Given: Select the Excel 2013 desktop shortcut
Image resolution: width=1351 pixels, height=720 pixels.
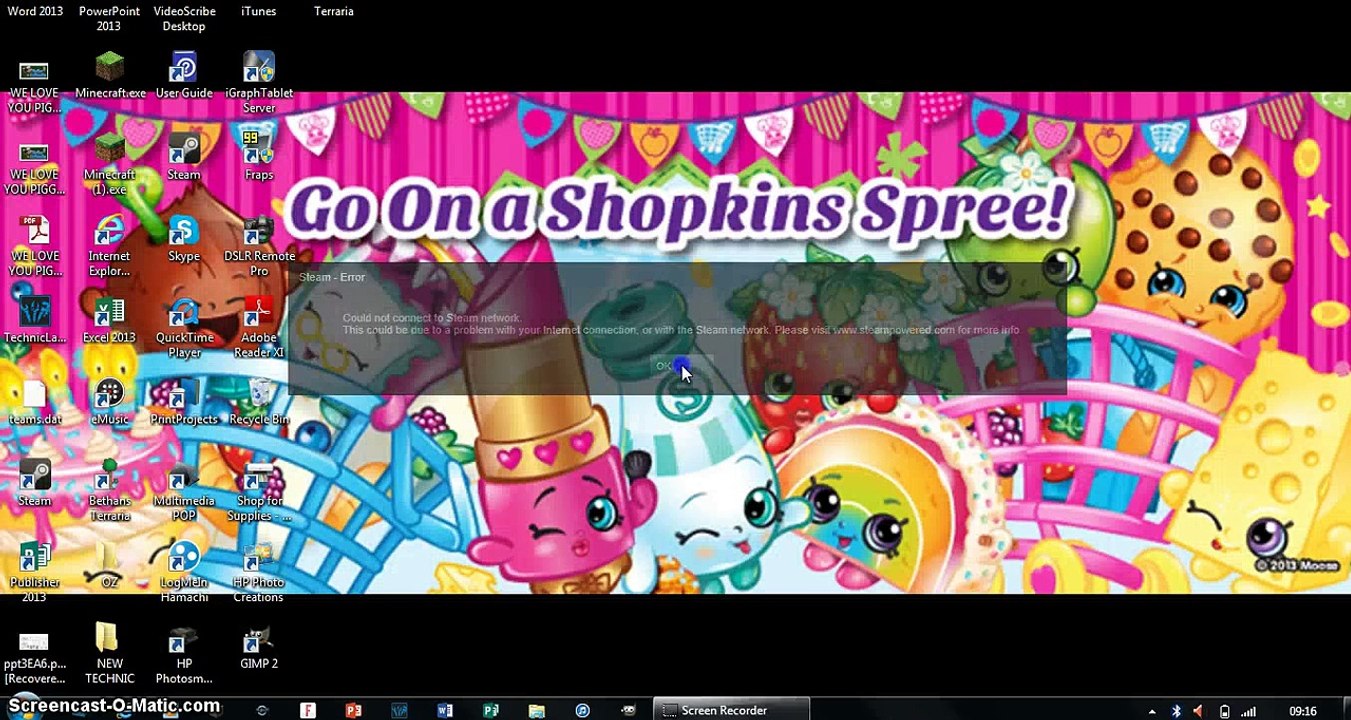Looking at the screenshot, I should (x=109, y=320).
